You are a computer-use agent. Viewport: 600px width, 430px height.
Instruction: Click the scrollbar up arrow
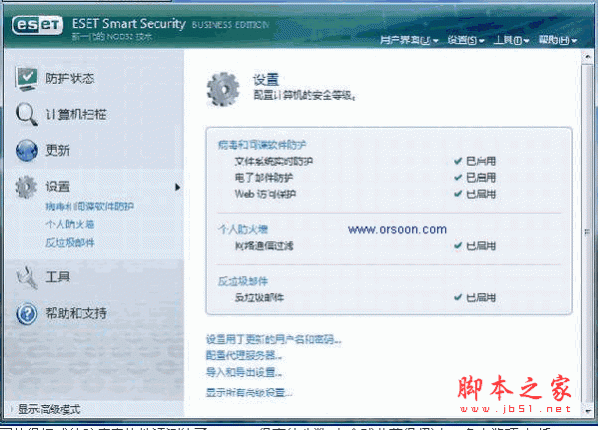(x=588, y=57)
